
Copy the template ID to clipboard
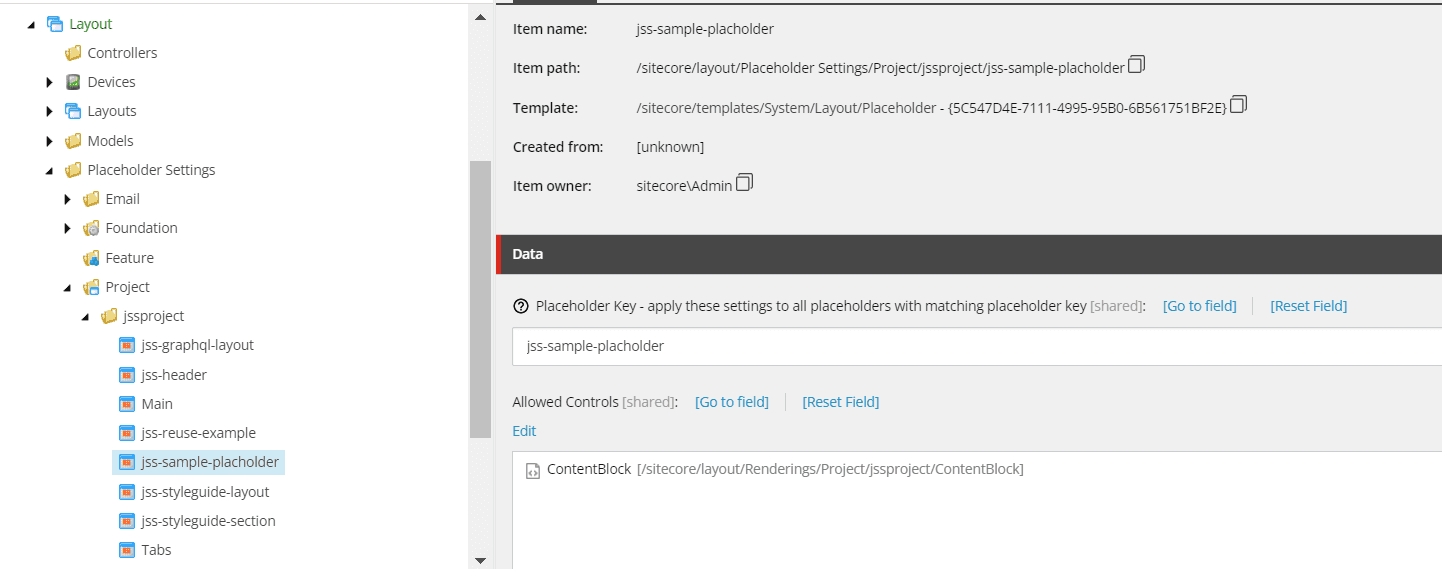pos(1239,104)
